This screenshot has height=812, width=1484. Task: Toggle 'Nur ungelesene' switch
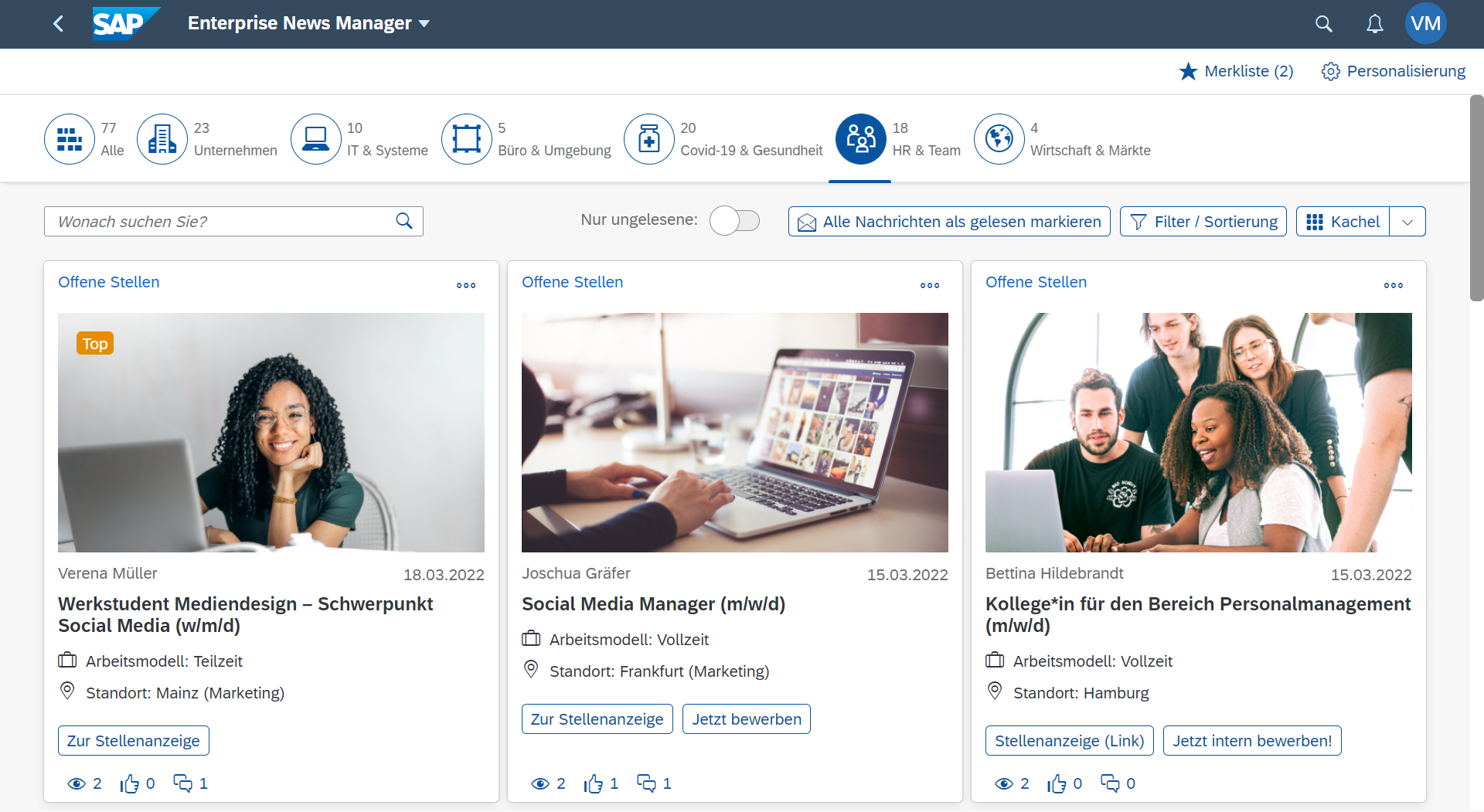pos(734,220)
